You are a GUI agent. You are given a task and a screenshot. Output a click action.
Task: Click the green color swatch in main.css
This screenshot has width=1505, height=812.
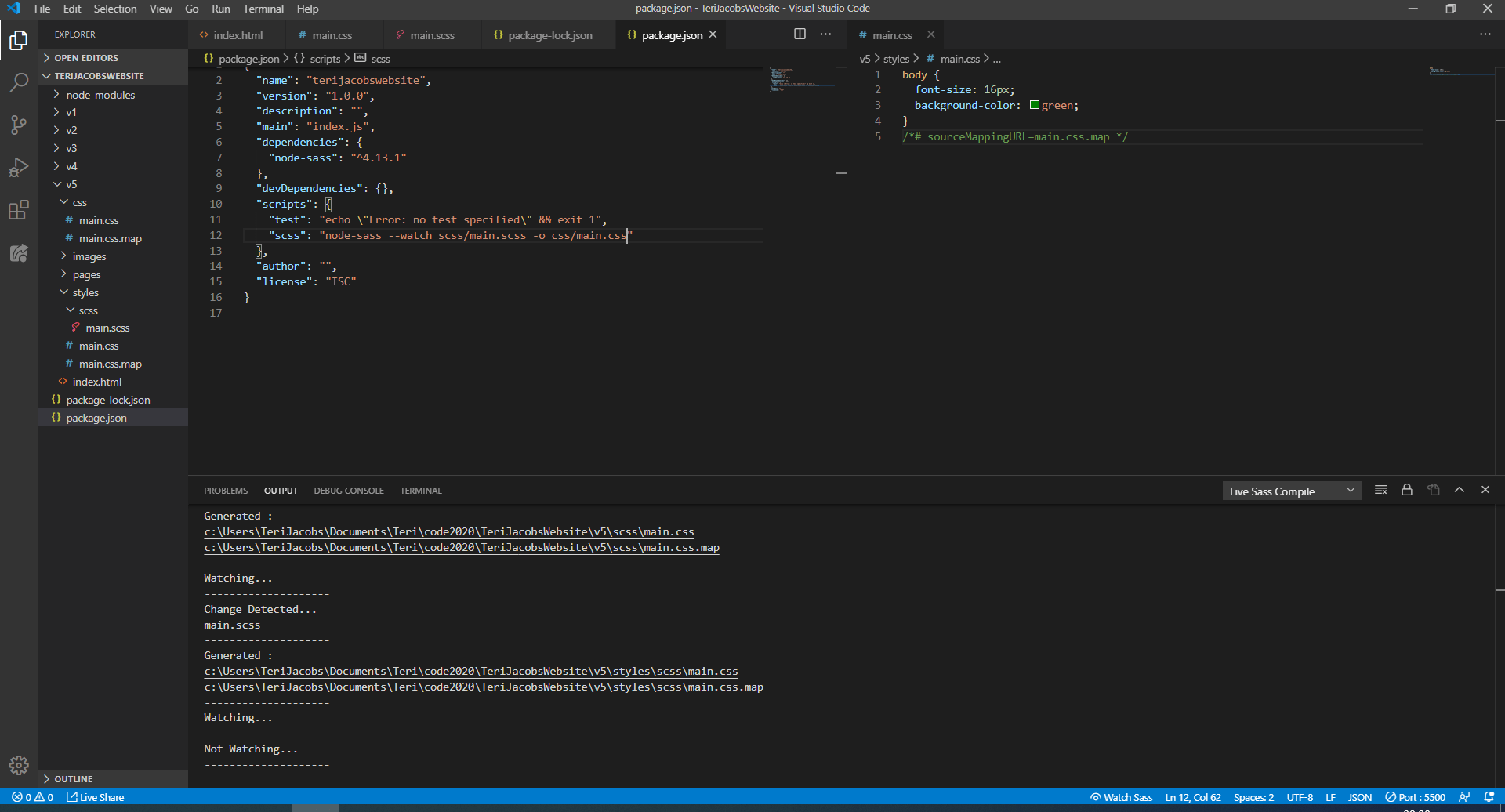[1035, 104]
